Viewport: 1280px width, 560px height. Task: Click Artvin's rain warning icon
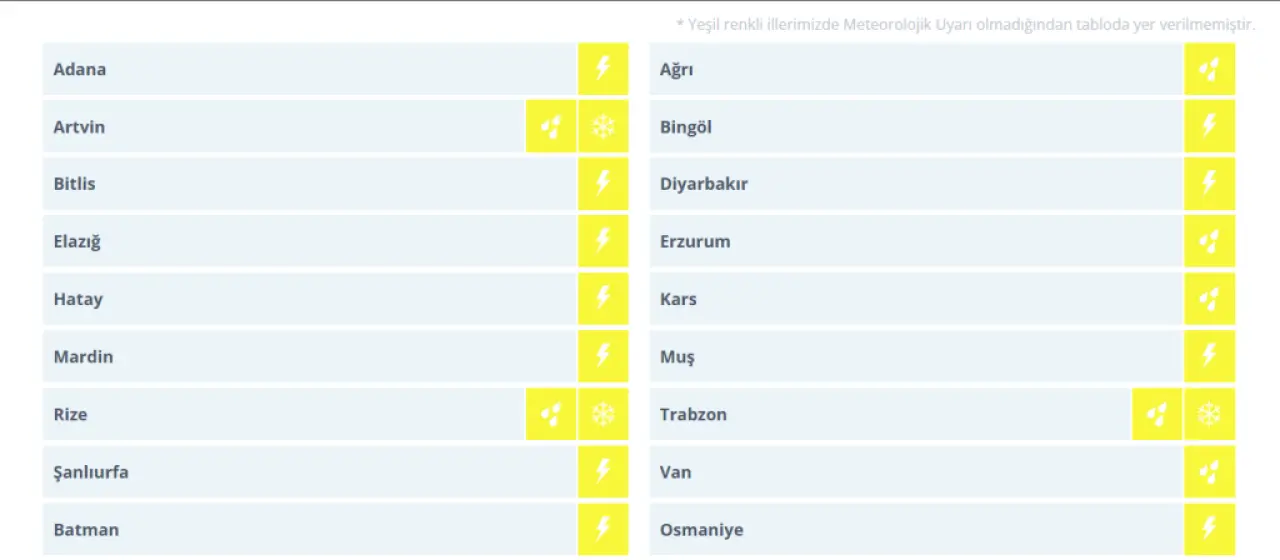pyautogui.click(x=551, y=127)
